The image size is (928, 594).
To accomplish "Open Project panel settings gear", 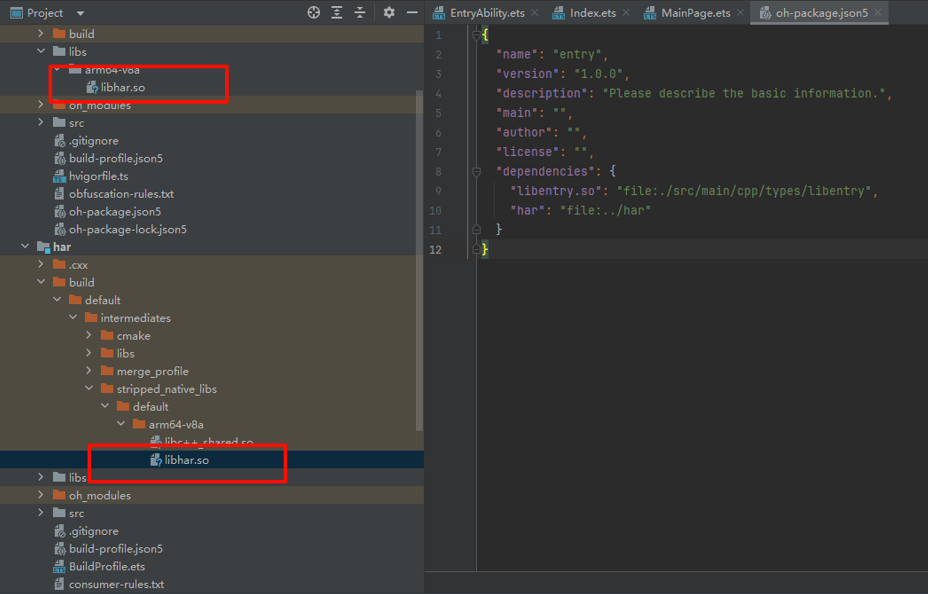I will (389, 13).
